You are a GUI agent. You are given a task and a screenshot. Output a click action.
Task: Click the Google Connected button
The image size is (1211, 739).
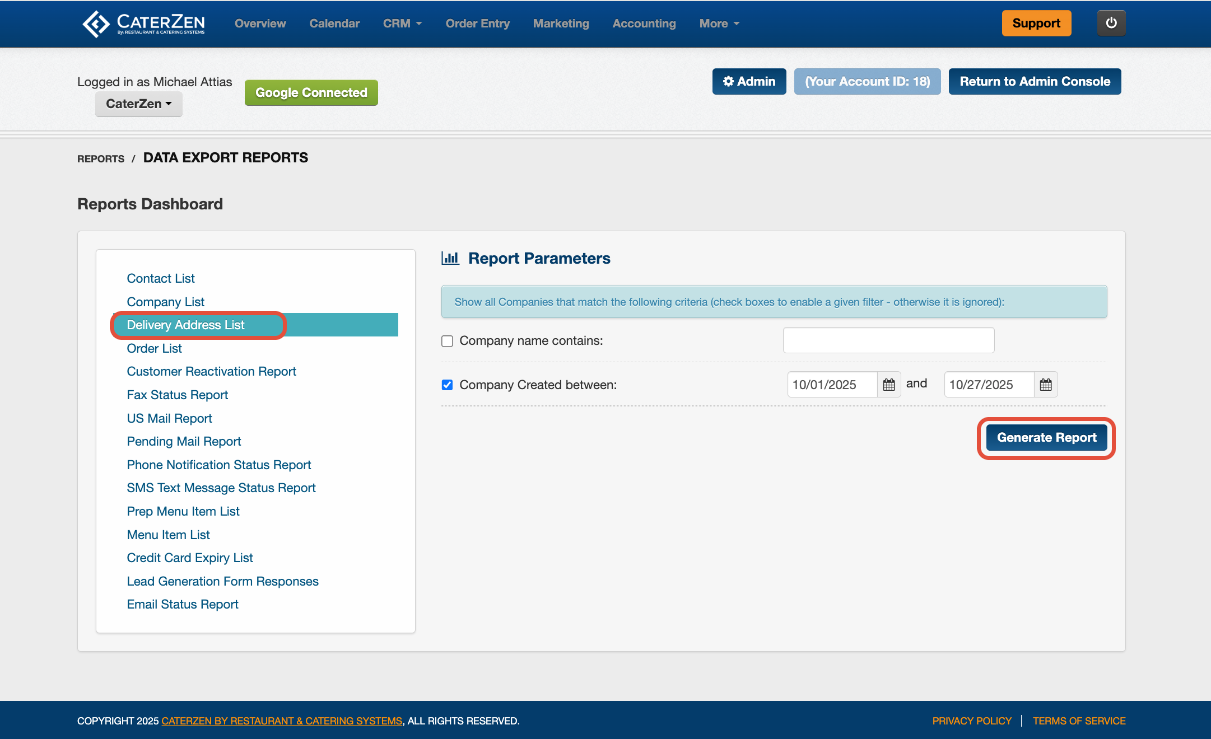coord(311,93)
